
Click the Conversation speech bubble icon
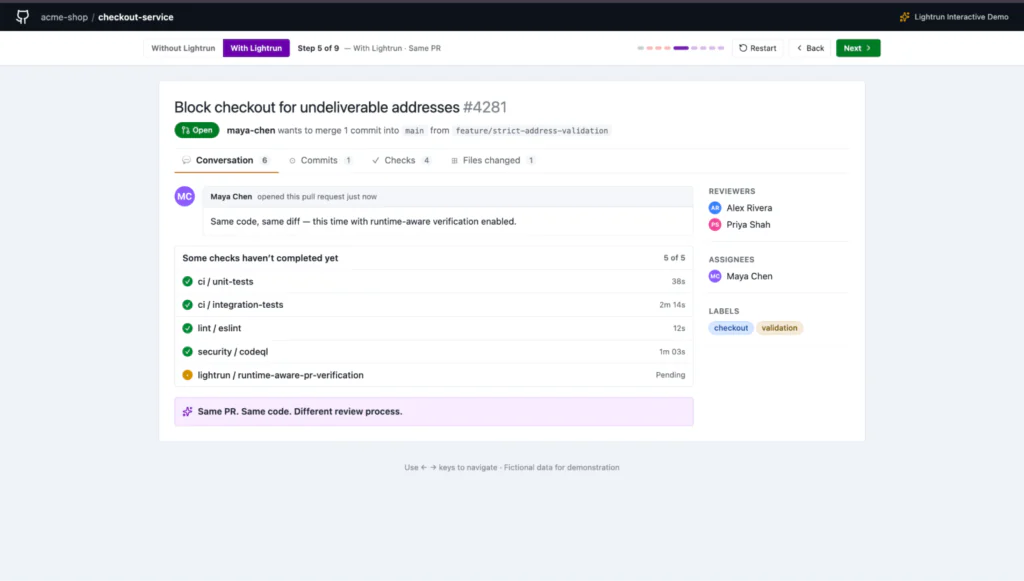pyautogui.click(x=186, y=161)
